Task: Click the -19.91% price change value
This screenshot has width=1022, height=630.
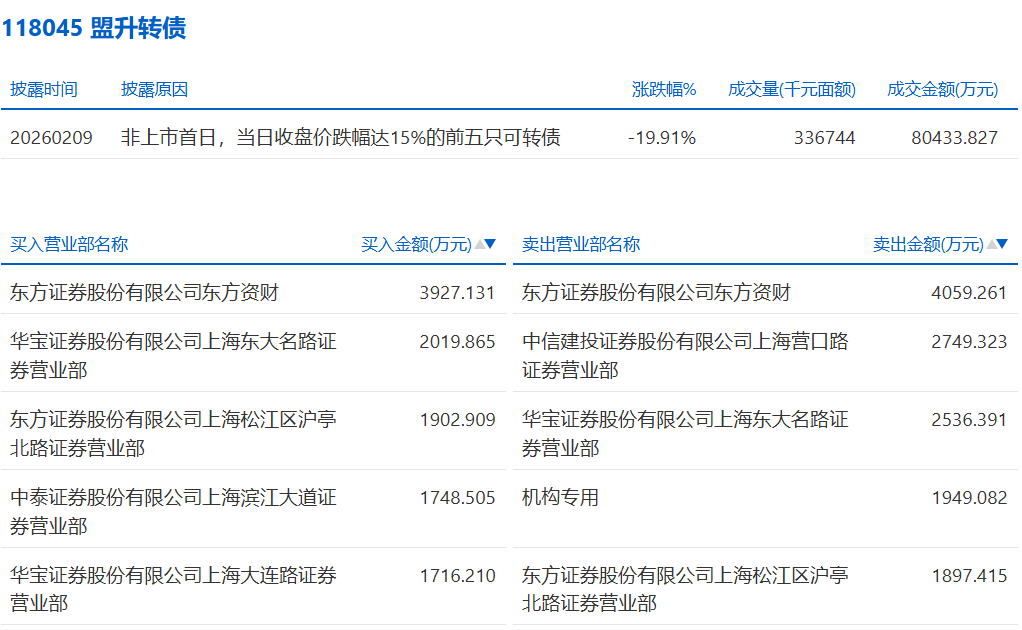Action: click(661, 138)
